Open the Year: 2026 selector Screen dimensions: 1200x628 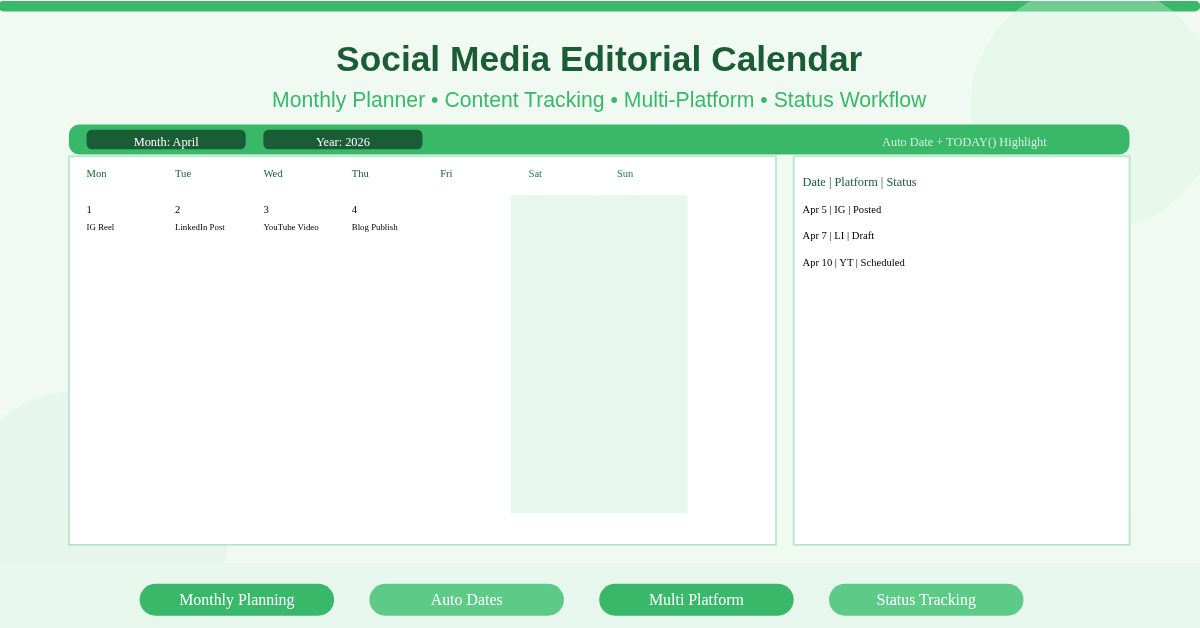[x=343, y=139]
